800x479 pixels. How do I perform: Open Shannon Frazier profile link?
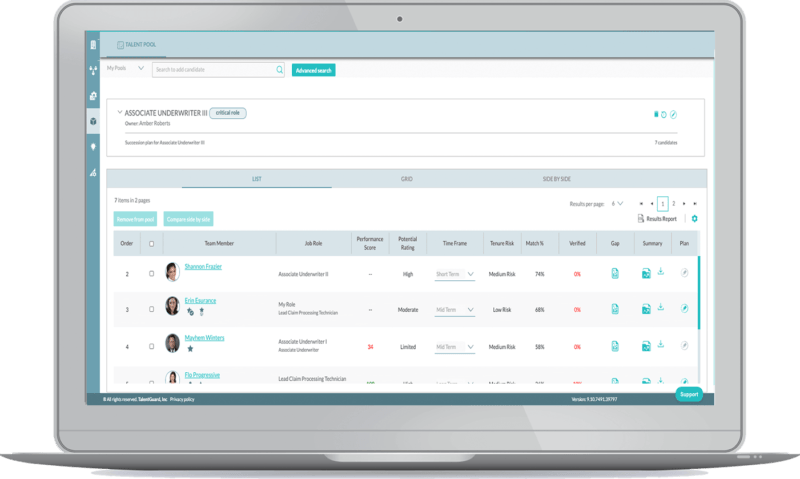tap(203, 267)
